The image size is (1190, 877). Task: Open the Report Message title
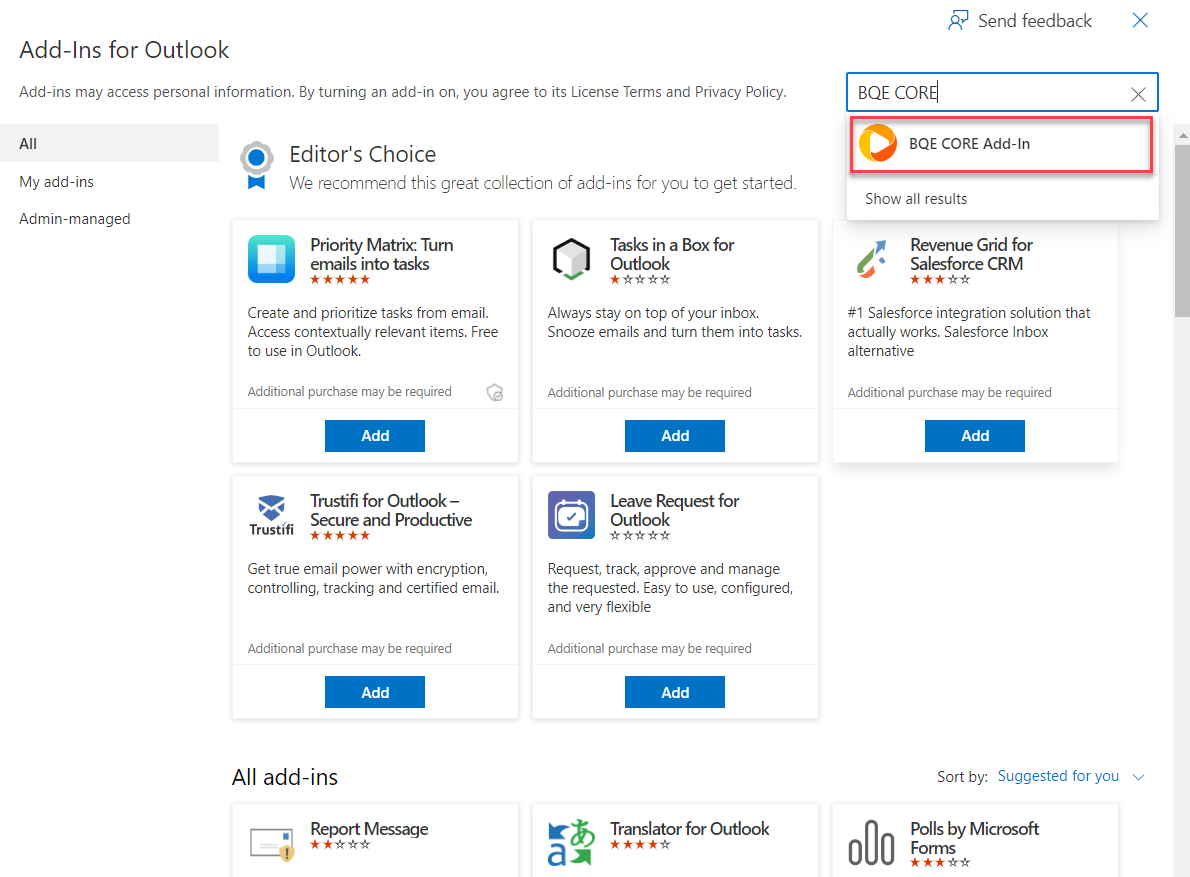pos(369,828)
